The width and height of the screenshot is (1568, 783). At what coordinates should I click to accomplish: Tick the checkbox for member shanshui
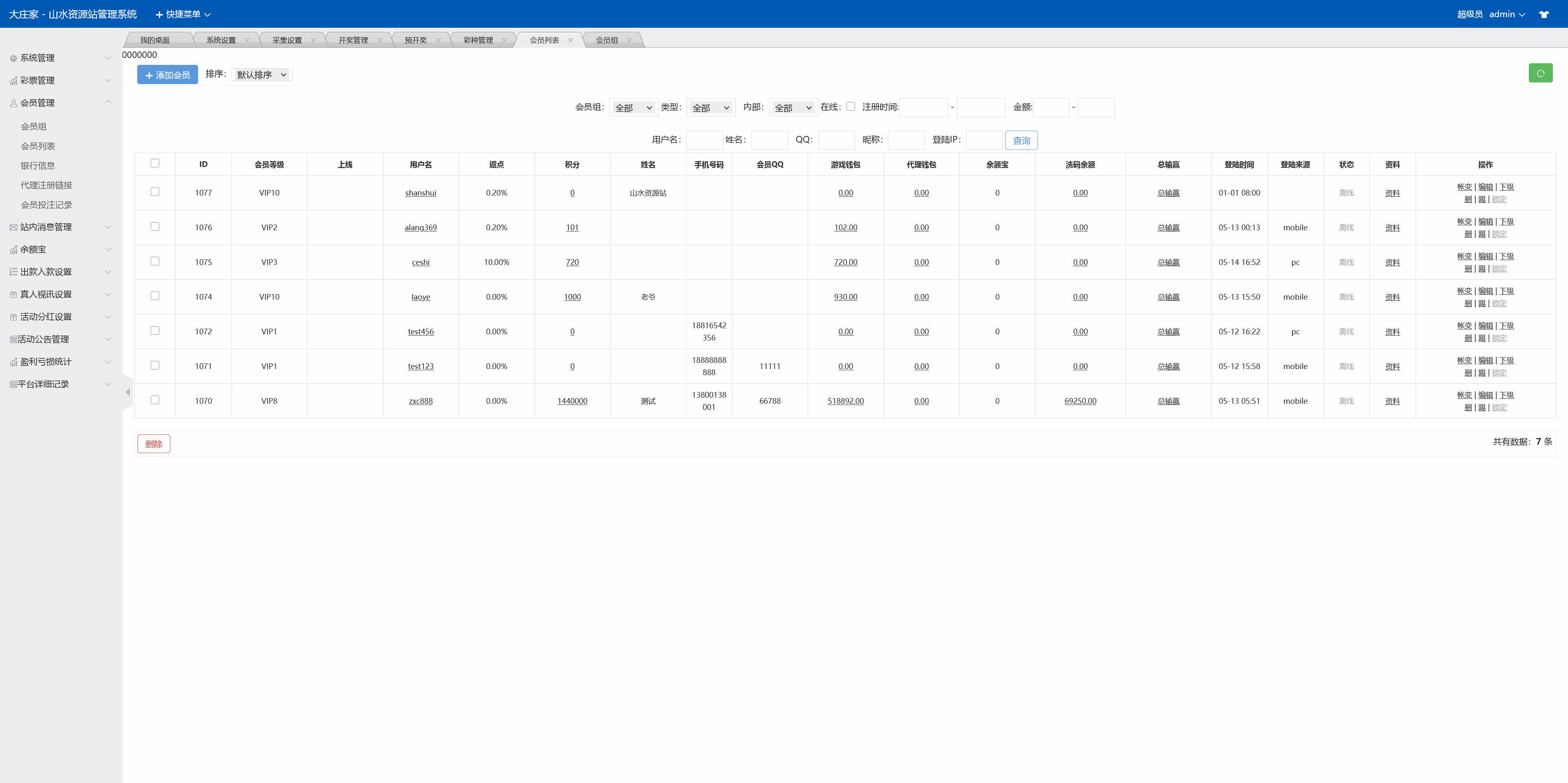coord(155,191)
